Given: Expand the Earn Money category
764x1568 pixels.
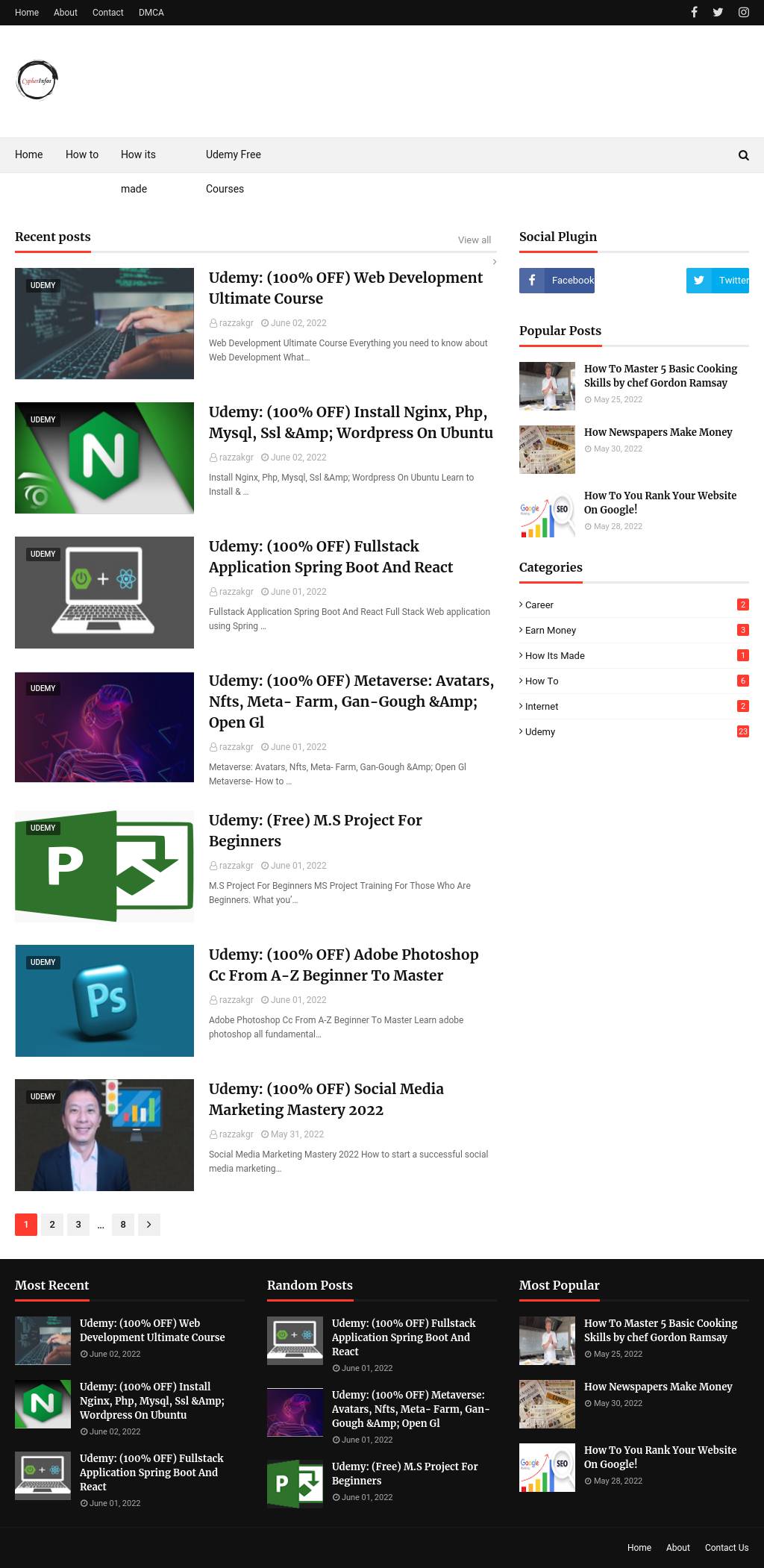Looking at the screenshot, I should pyautogui.click(x=550, y=631).
